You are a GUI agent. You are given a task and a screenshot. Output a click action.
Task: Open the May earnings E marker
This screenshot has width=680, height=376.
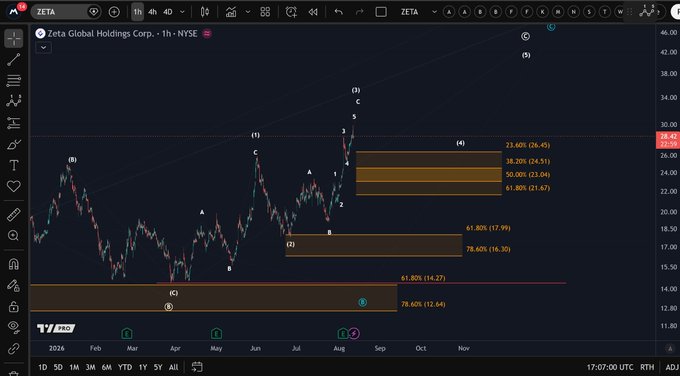pyautogui.click(x=216, y=333)
